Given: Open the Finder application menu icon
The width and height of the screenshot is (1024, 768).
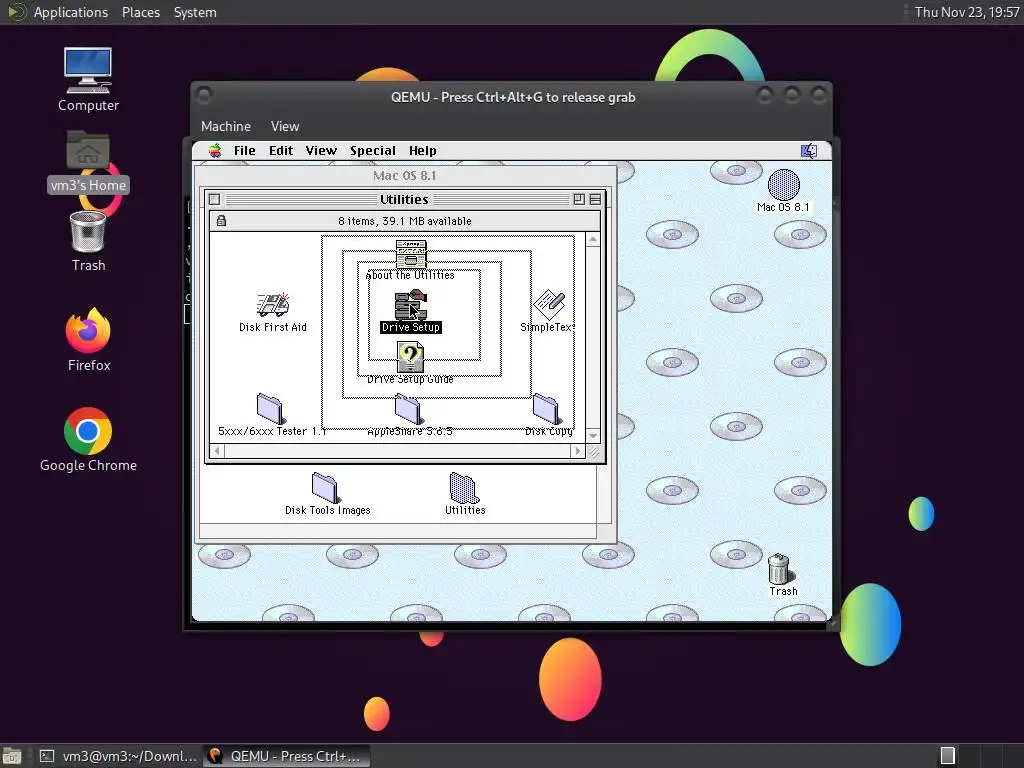Looking at the screenshot, I should point(808,151).
